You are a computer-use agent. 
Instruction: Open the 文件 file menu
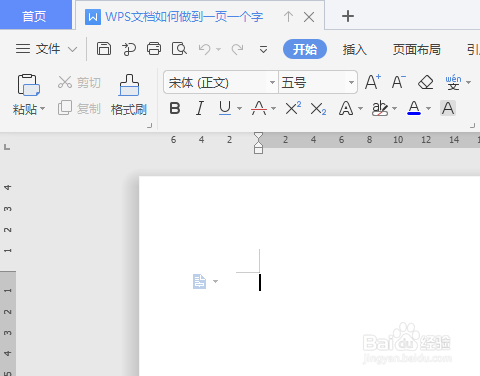(x=38, y=49)
